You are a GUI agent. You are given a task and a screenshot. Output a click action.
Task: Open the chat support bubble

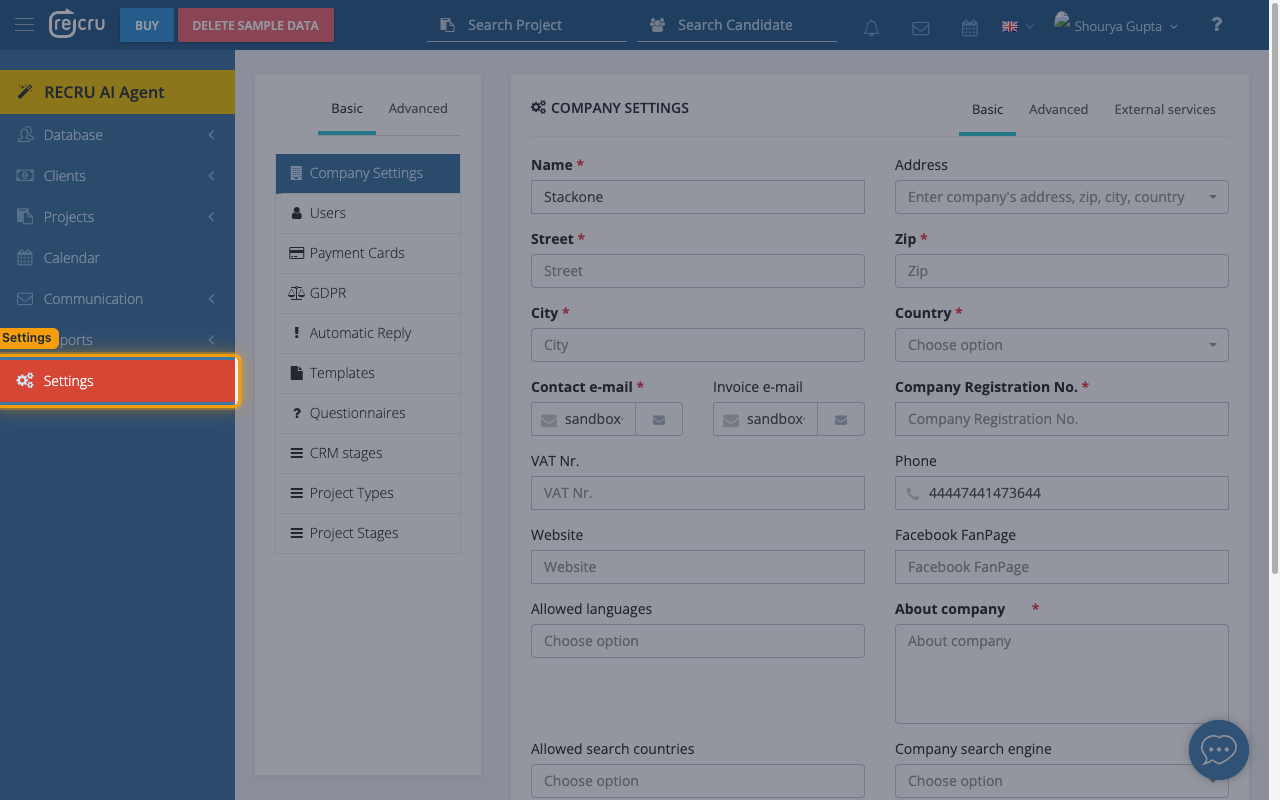point(1219,750)
